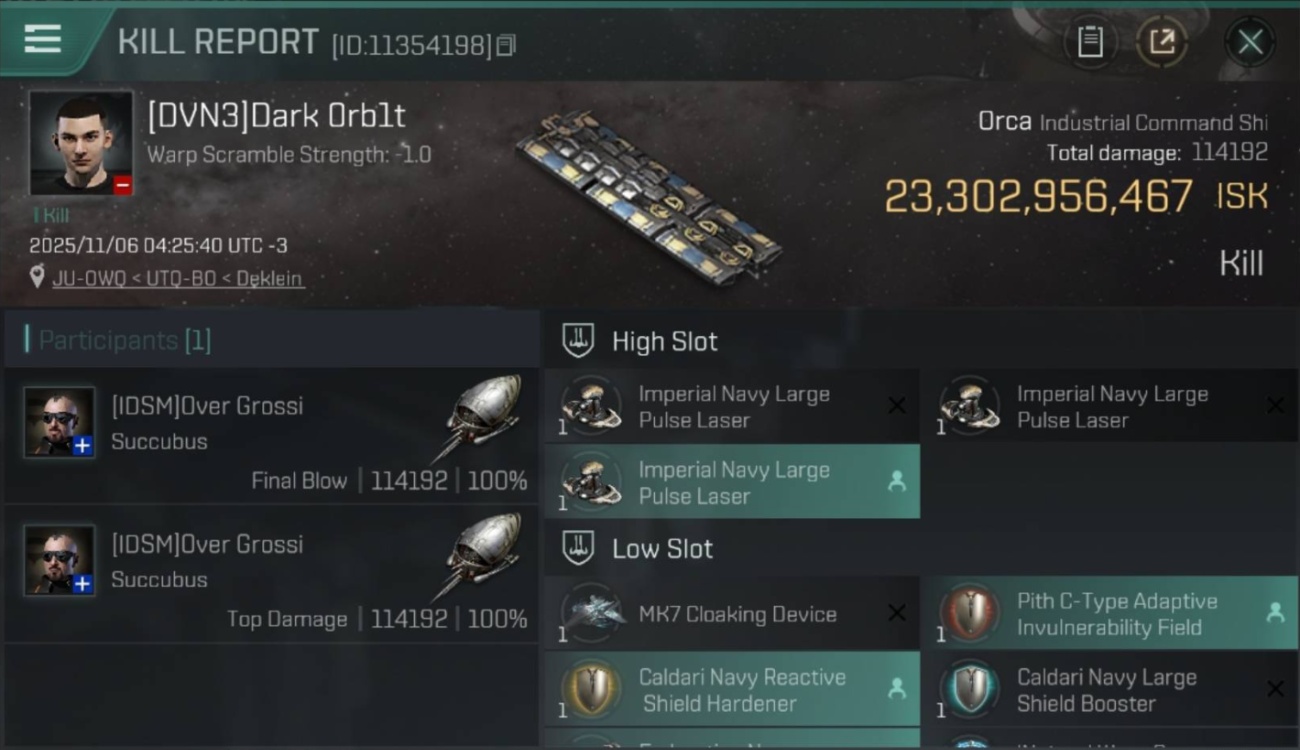
Task: Click the Top Damage Succubus ship icon
Action: 480,552
